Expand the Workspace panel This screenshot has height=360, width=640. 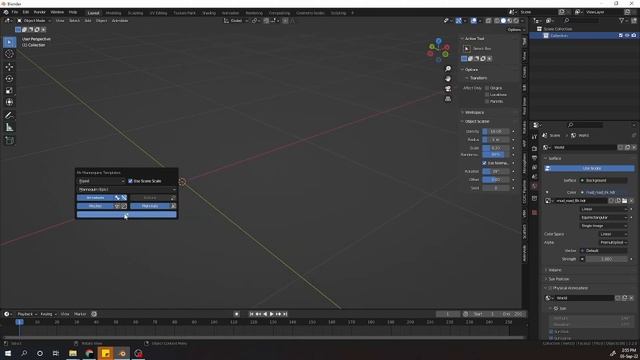click(474, 112)
